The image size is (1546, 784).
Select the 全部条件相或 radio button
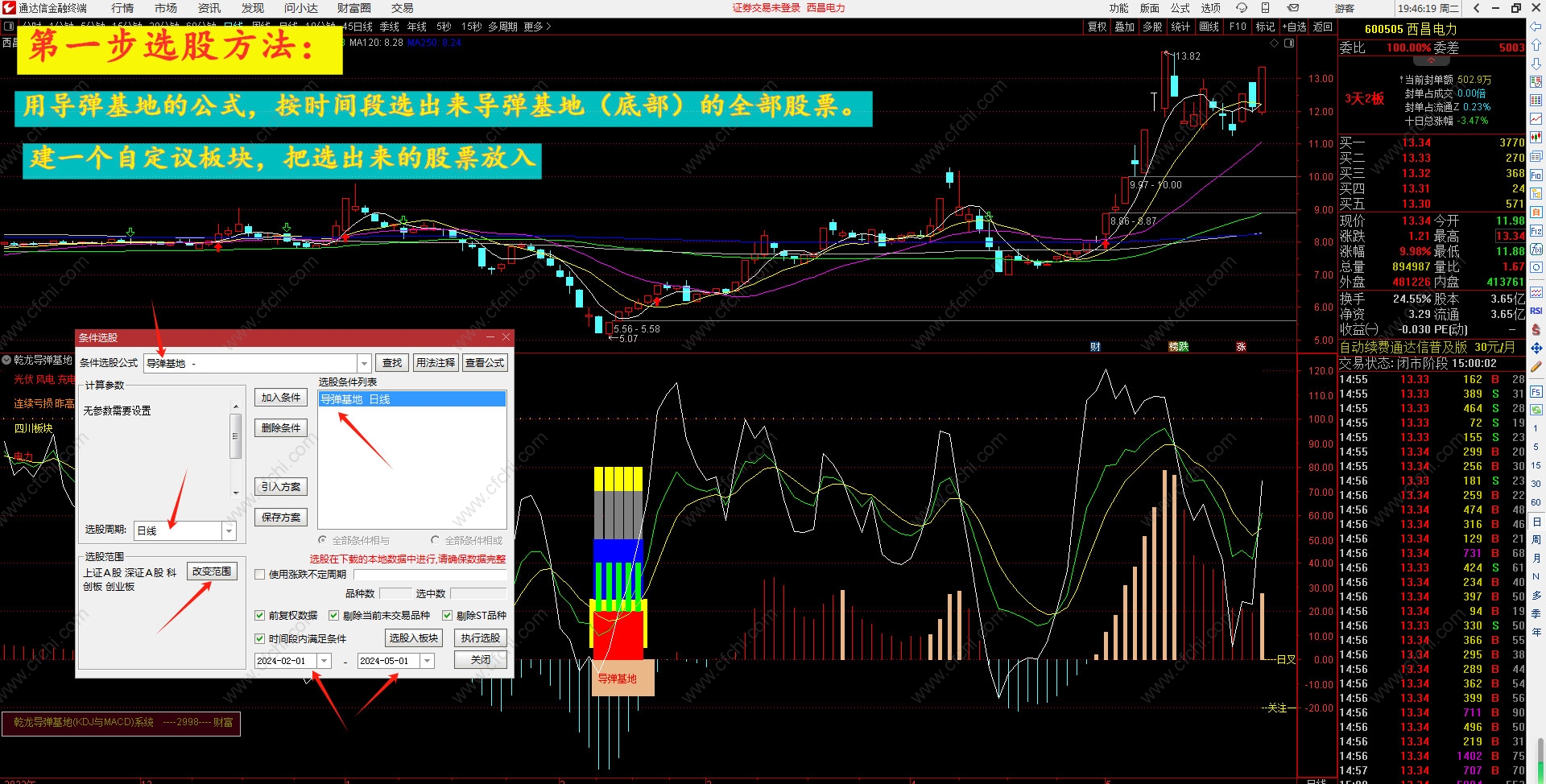click(x=436, y=540)
